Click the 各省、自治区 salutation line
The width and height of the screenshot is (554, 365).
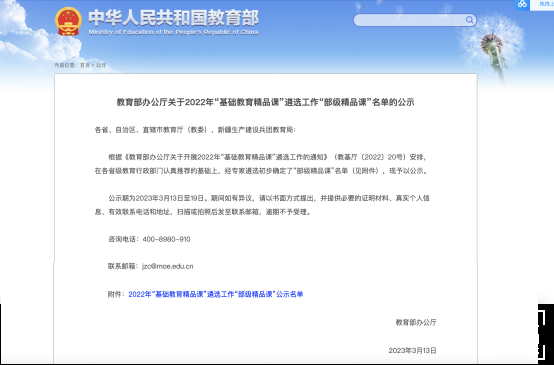click(195, 130)
